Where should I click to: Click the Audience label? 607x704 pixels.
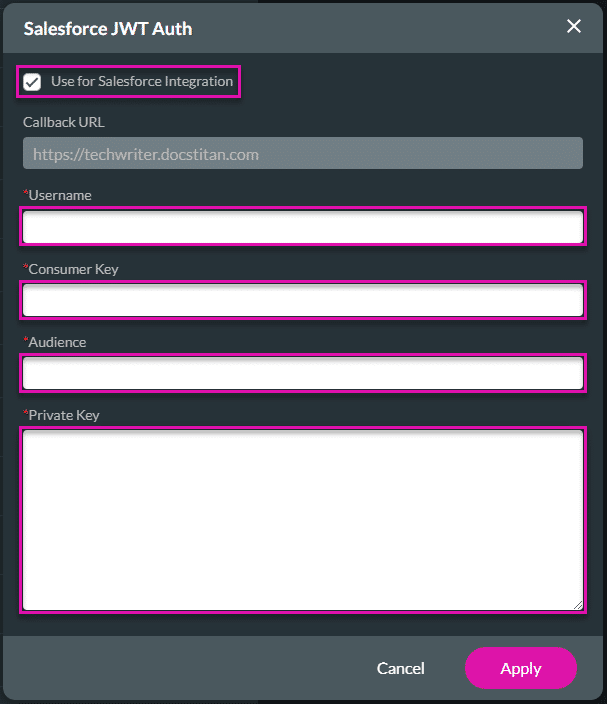[x=57, y=342]
